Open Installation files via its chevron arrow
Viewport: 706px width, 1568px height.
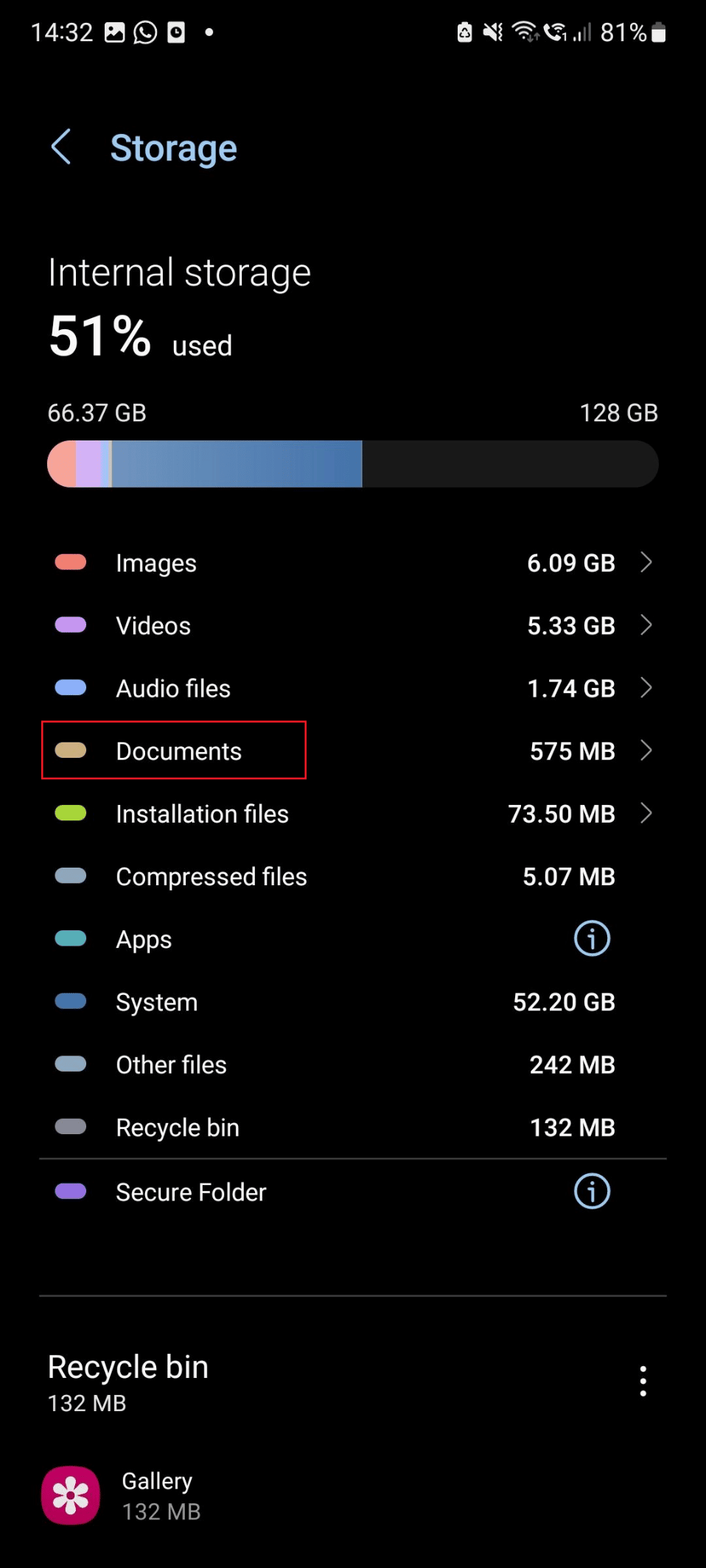647,813
